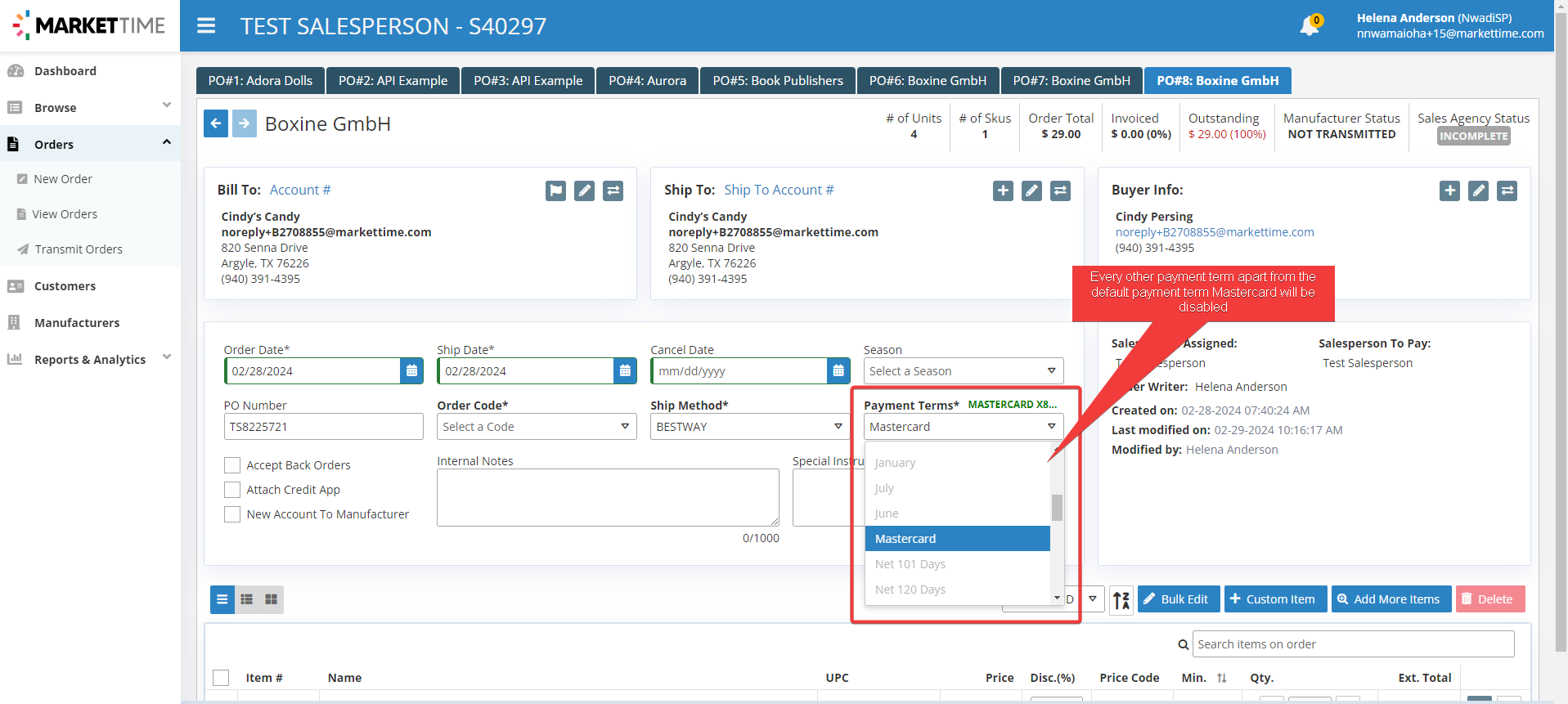Switch to PO#2: API Example tab
Screen dimensions: 1568x704
click(393, 81)
